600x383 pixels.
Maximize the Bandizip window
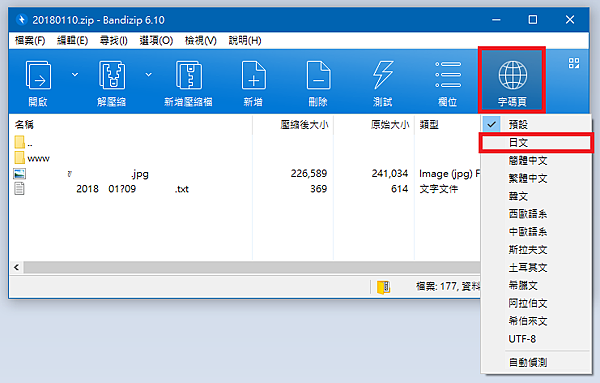click(x=533, y=20)
